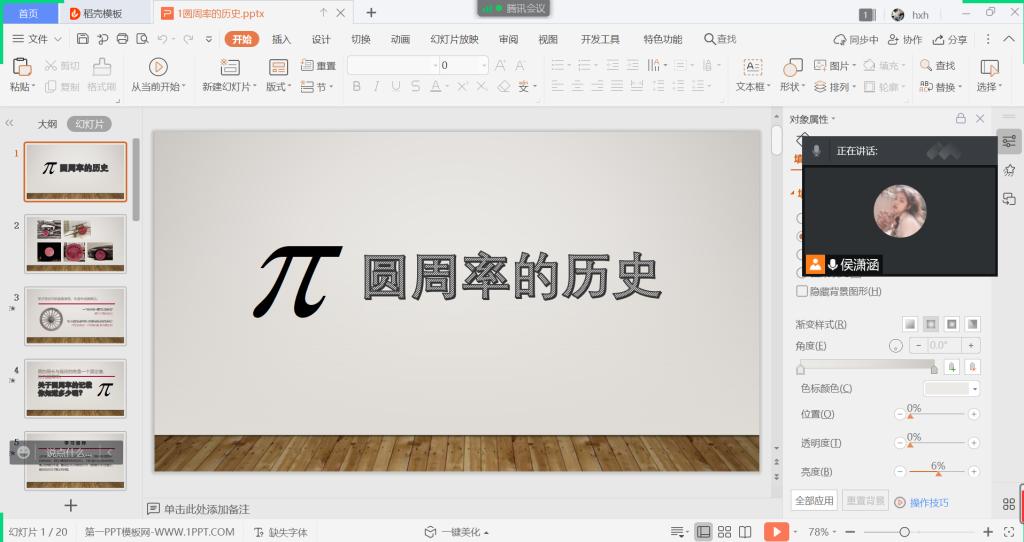
Task: Start slideshow from current slide icon
Action: (158, 67)
